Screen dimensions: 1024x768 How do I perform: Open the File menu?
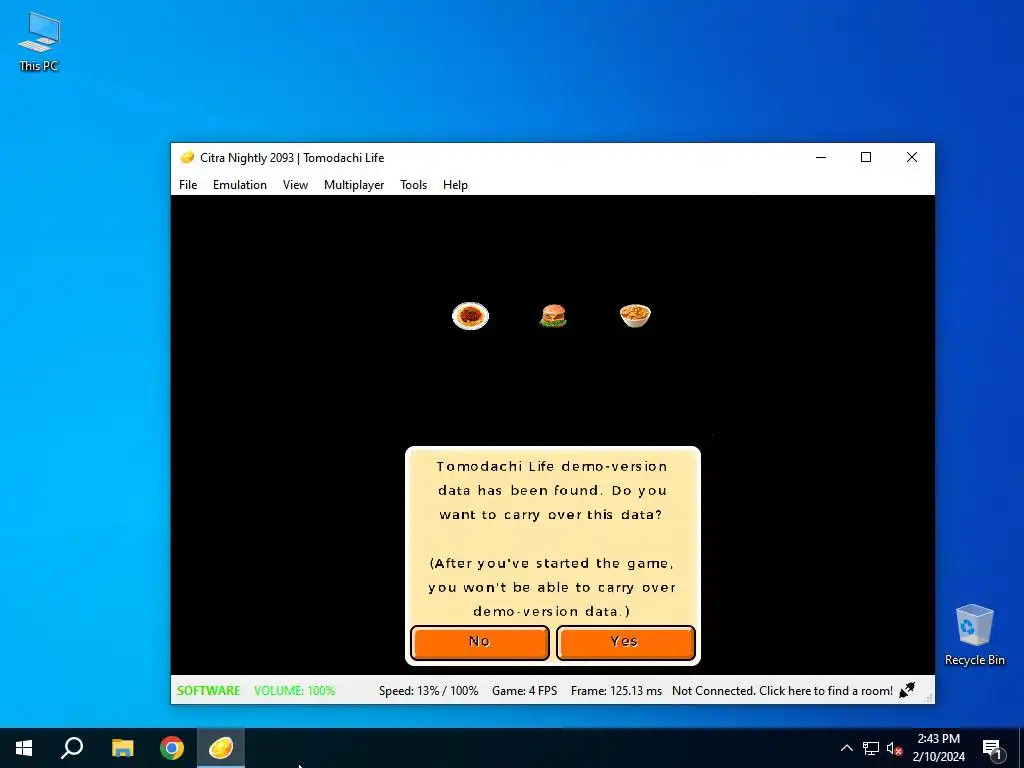pos(188,185)
